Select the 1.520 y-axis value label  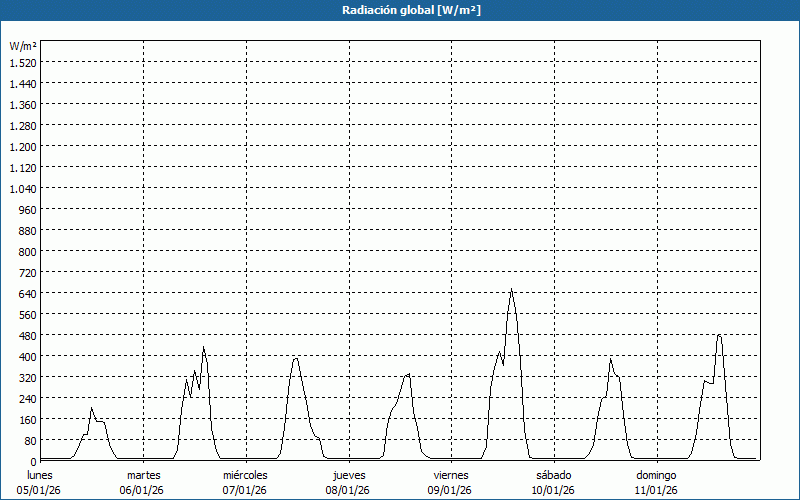[x=22, y=62]
